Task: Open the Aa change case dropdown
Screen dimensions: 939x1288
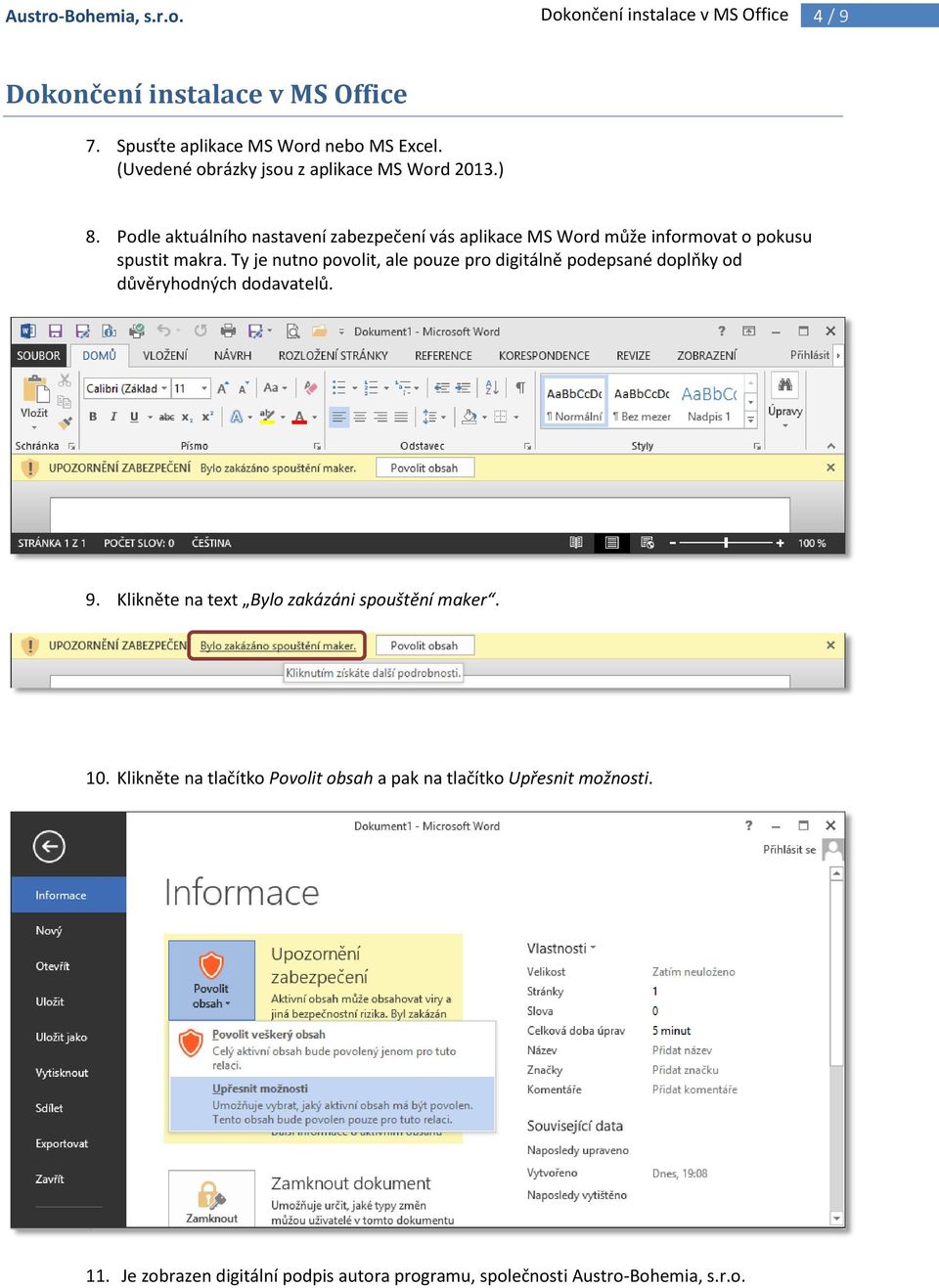Action: [276, 388]
